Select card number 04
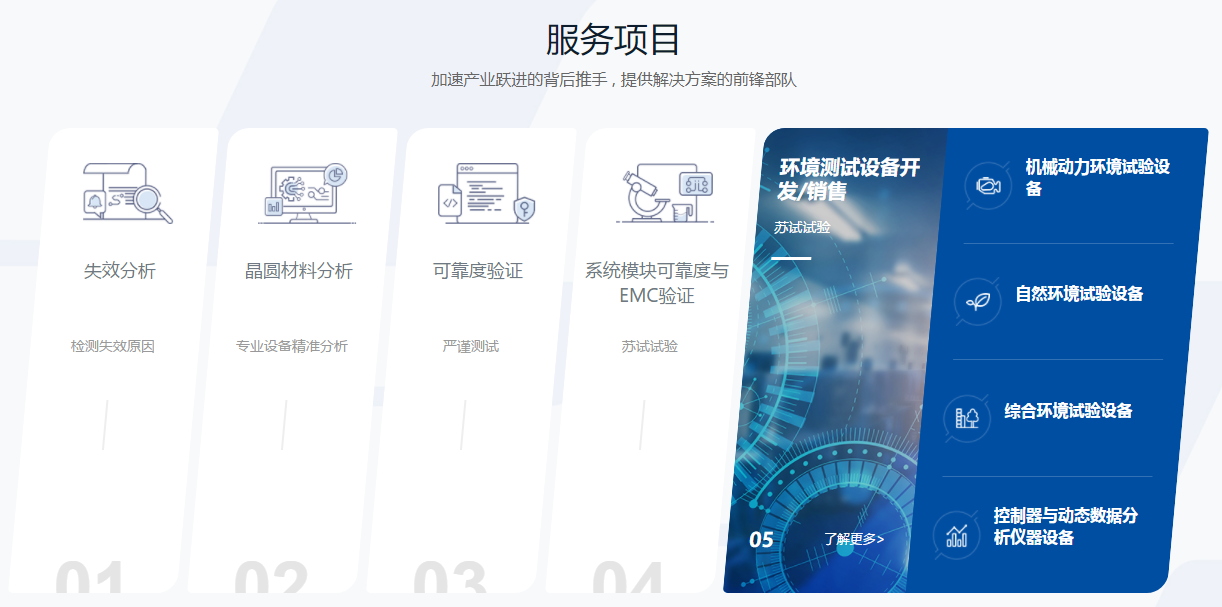 [628, 580]
